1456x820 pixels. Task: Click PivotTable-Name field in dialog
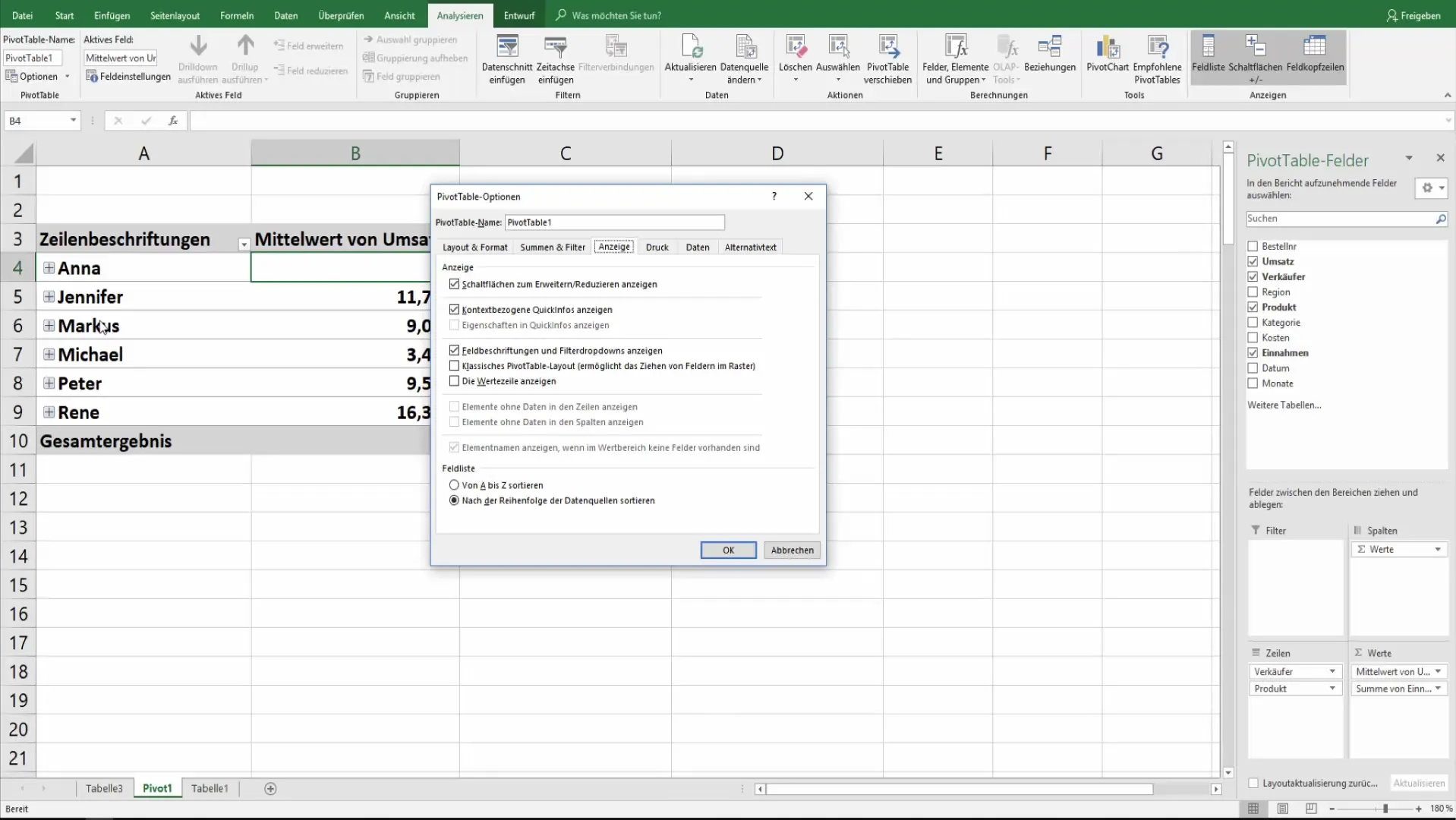[x=615, y=222]
